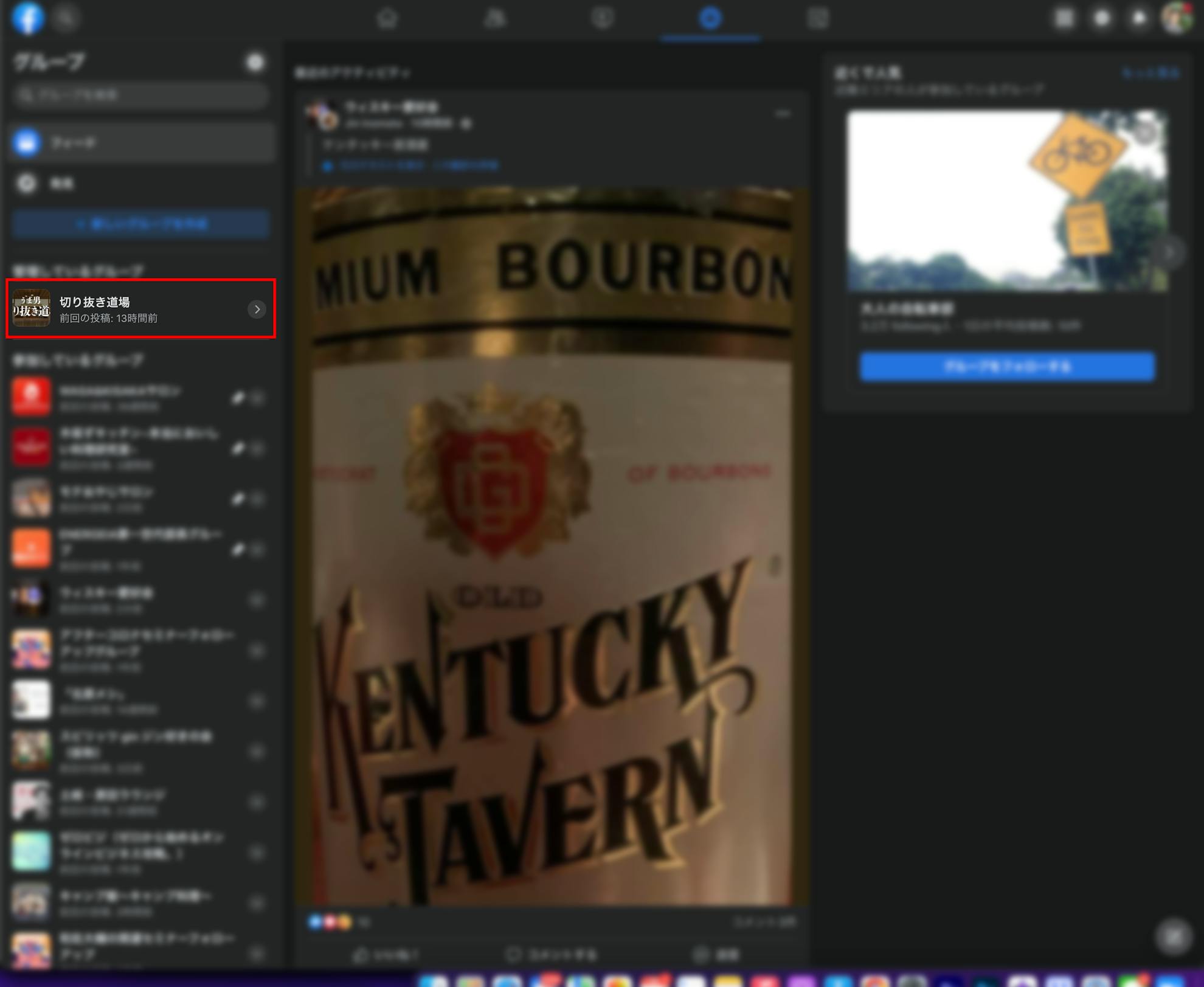Open the Gaming tab icon
This screenshot has width=1204, height=987.
pyautogui.click(x=817, y=18)
